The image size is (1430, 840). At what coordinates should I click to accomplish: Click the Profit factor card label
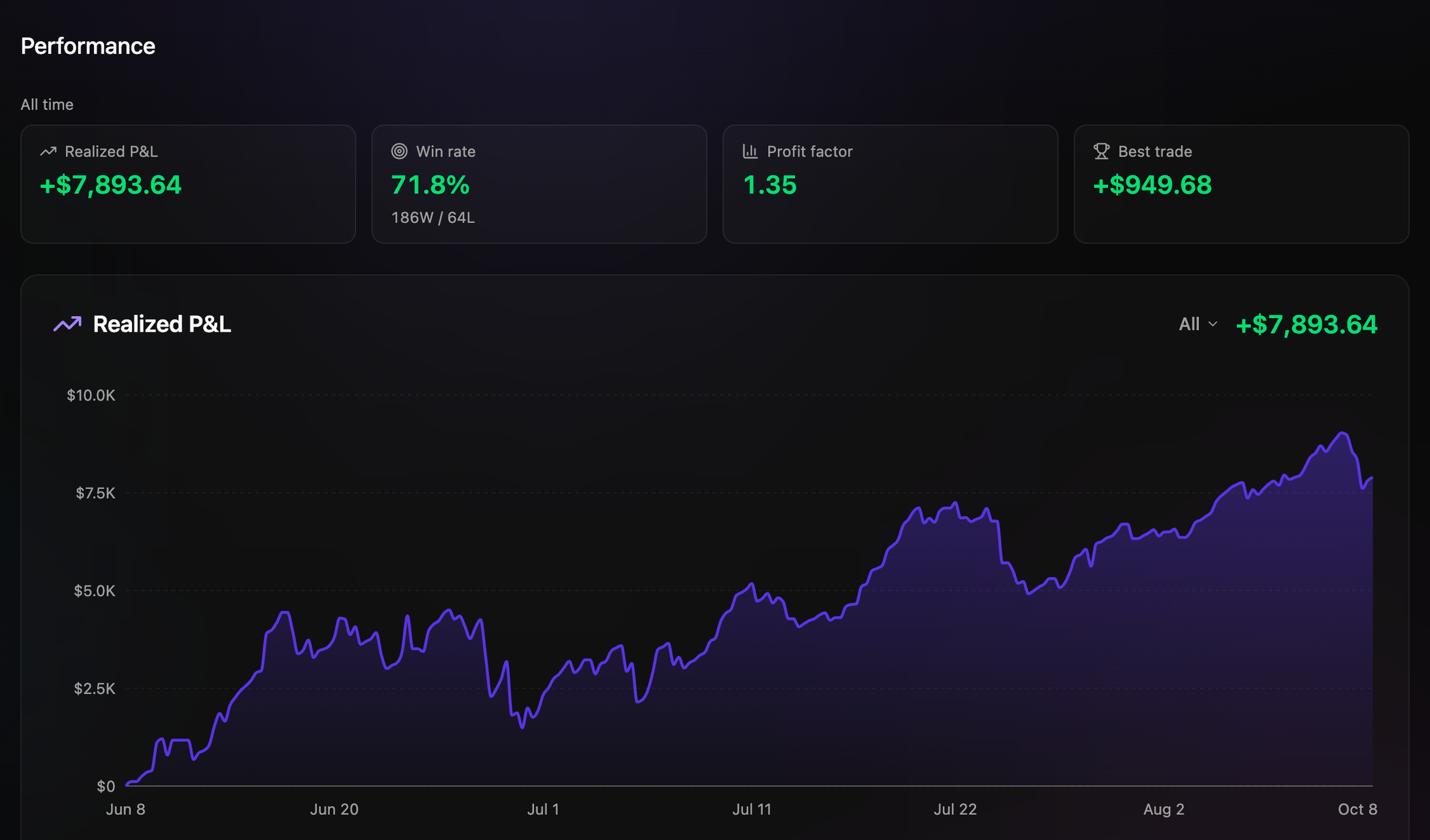[x=810, y=151]
